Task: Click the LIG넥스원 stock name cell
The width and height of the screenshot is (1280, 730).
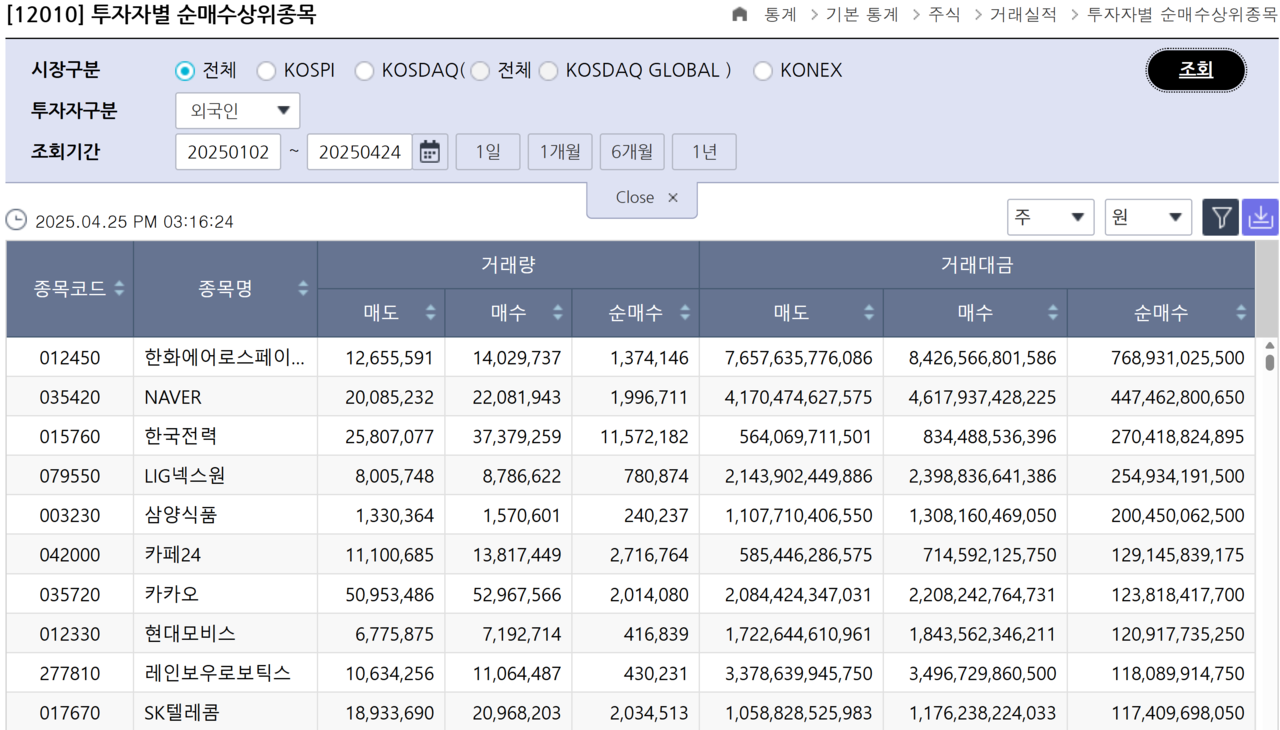Action: click(225, 476)
